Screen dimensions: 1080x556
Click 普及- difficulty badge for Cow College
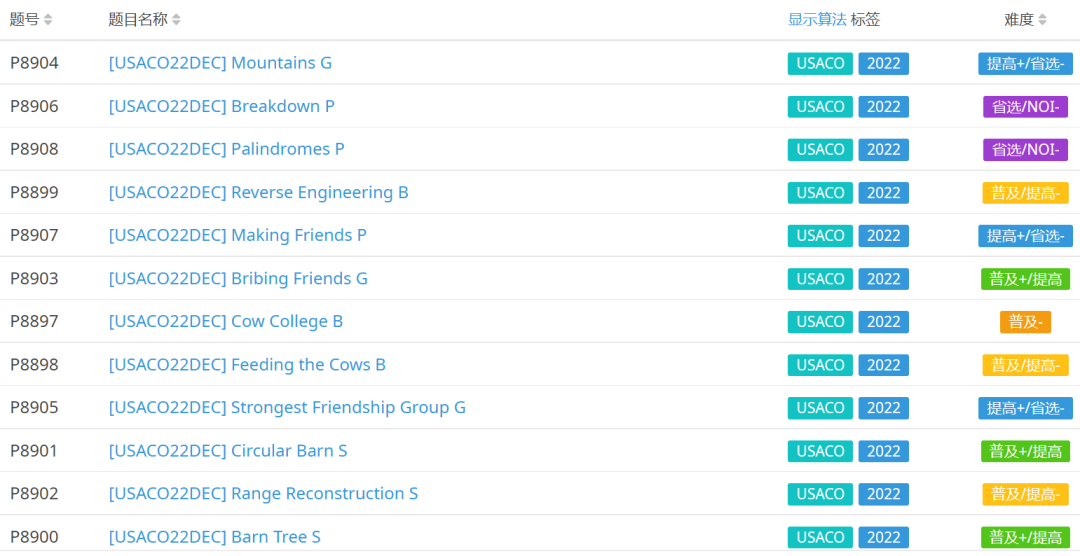pyautogui.click(x=1025, y=321)
